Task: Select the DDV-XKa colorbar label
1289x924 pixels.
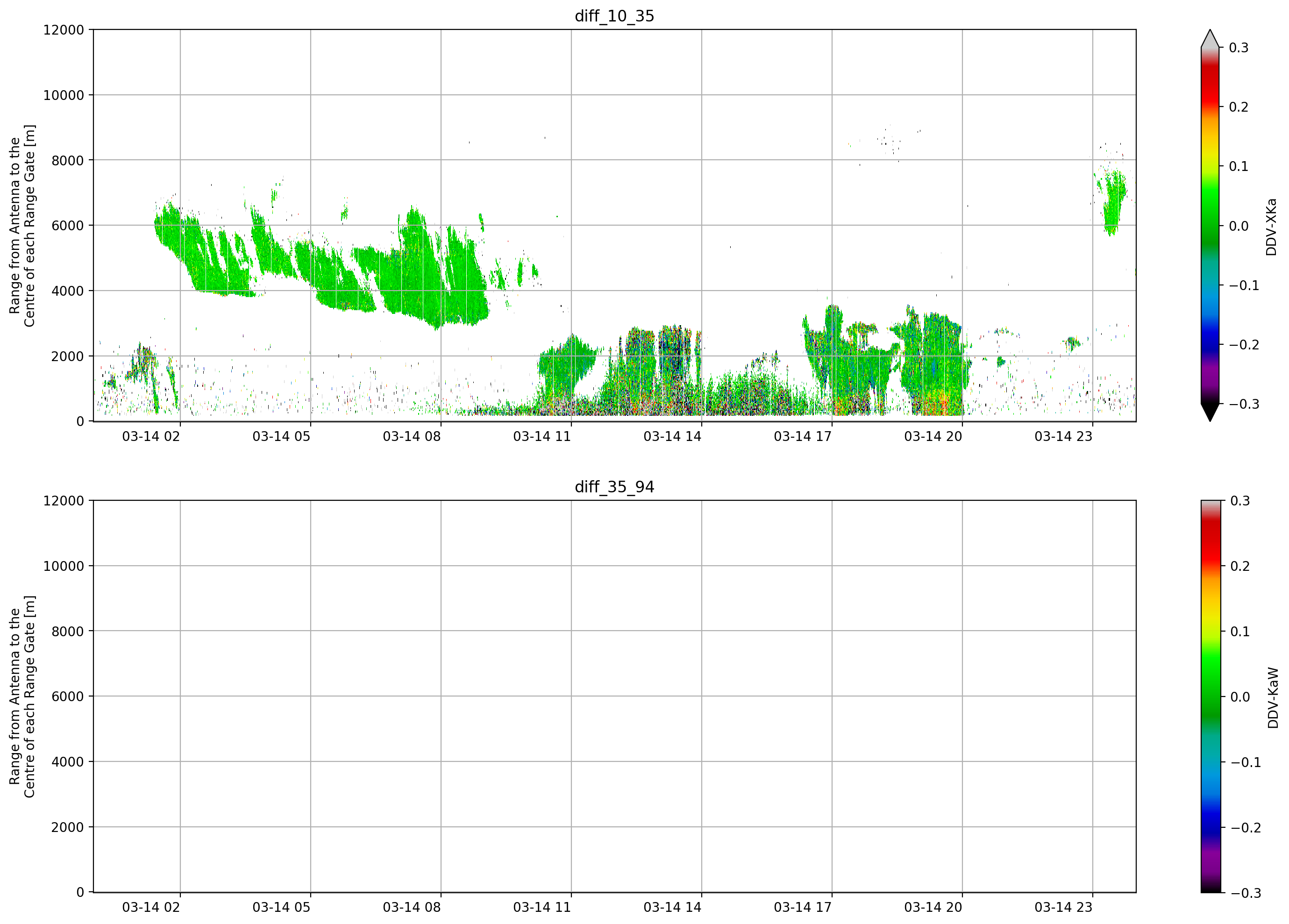Action: click(1271, 227)
